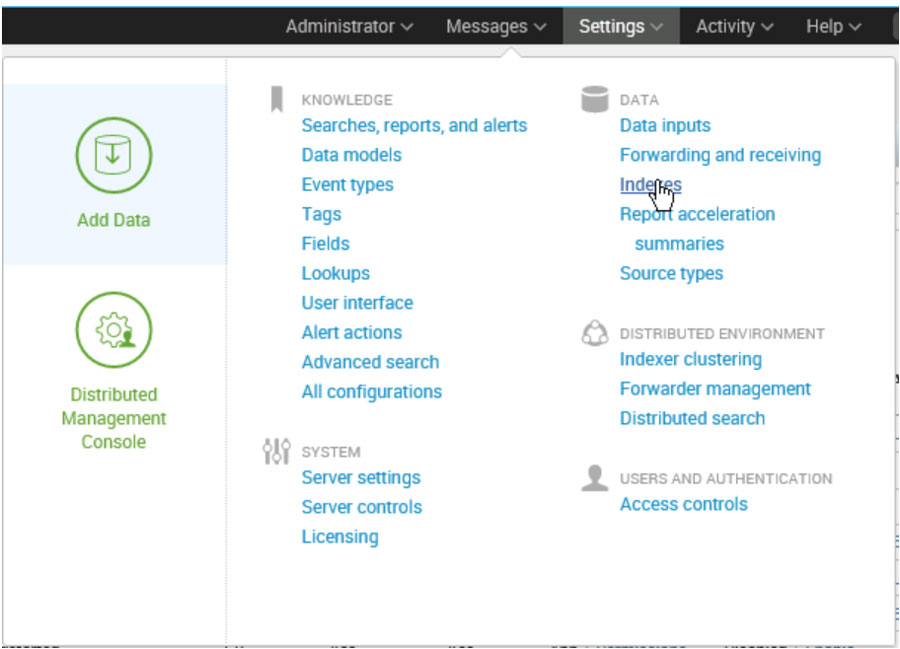Image resolution: width=900 pixels, height=649 pixels.
Task: Open the Distributed Management Console gear icon
Action: click(113, 330)
